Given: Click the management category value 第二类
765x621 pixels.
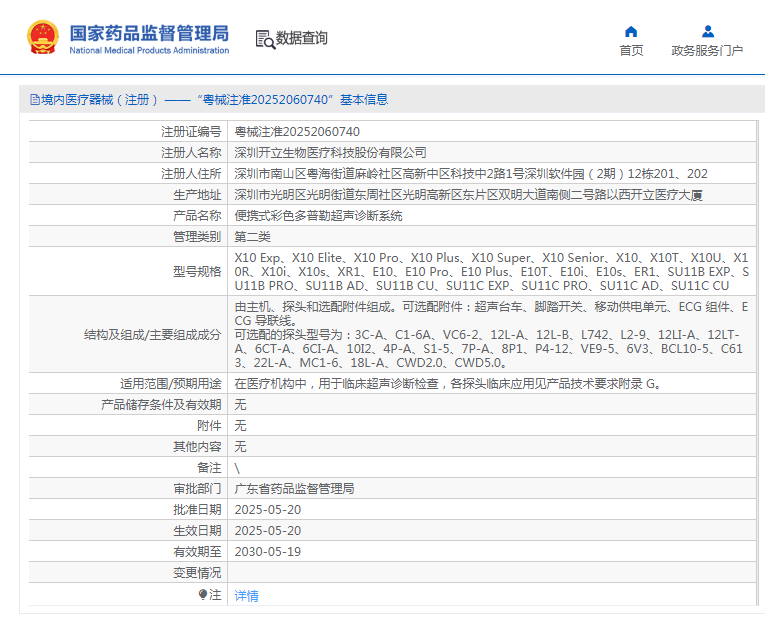Looking at the screenshot, I should [x=252, y=236].
